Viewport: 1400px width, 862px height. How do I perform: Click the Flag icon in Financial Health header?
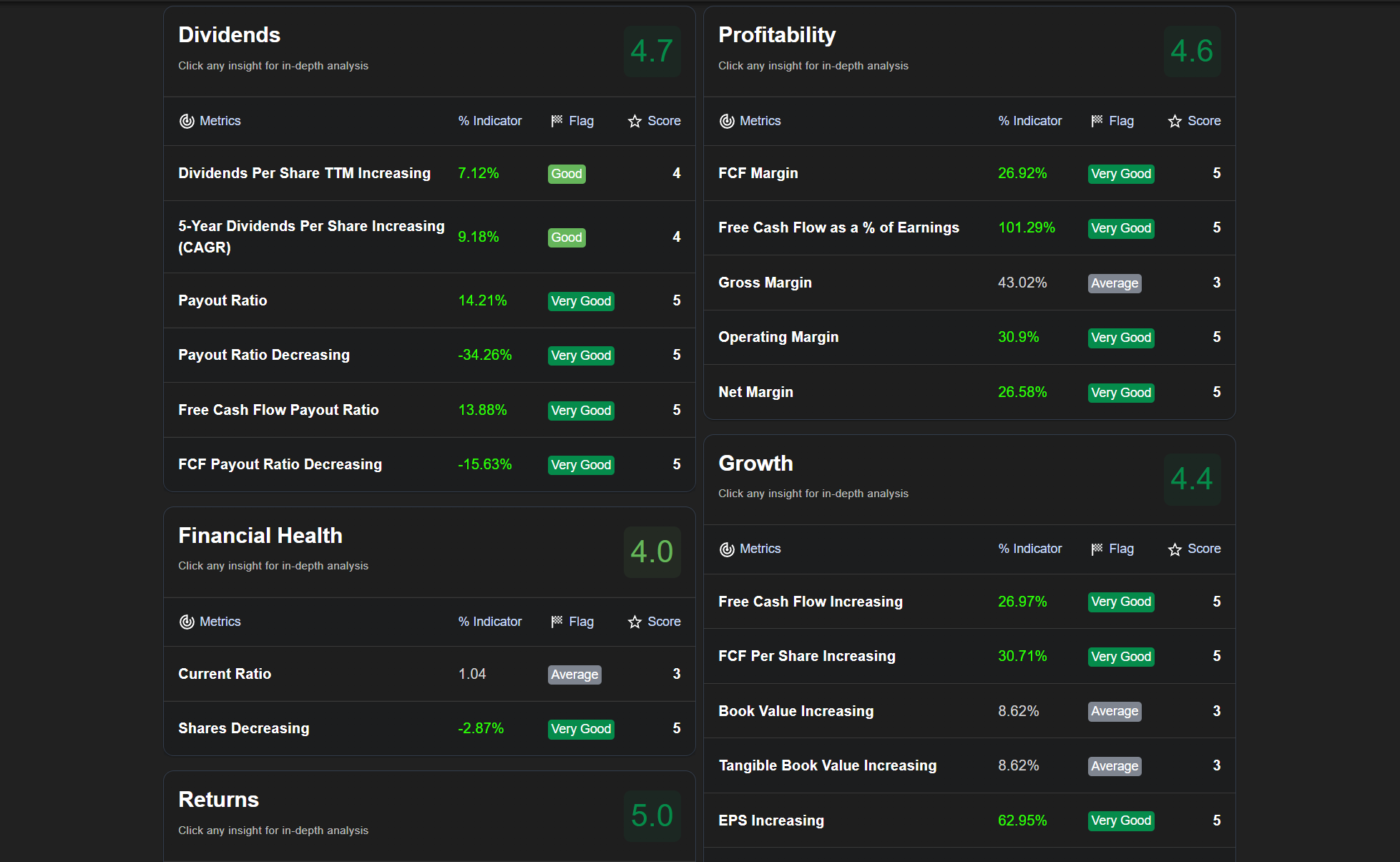click(x=557, y=622)
